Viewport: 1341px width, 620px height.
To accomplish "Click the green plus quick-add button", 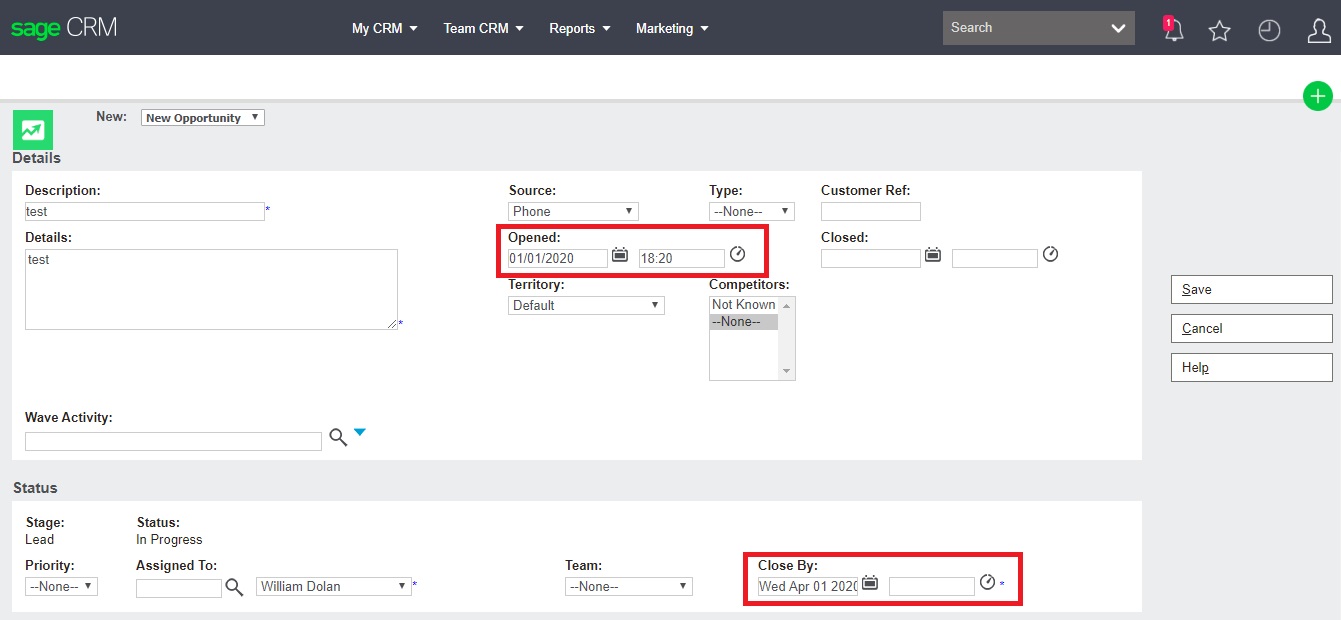I will pyautogui.click(x=1317, y=97).
